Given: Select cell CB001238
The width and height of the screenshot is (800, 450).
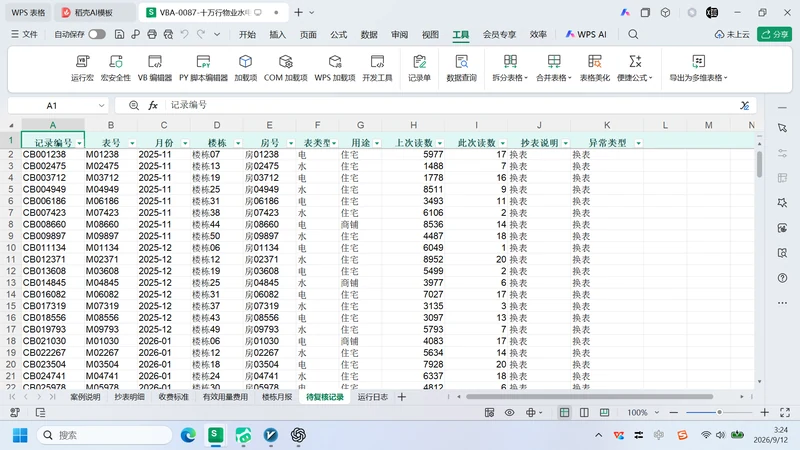Looking at the screenshot, I should [53, 155].
